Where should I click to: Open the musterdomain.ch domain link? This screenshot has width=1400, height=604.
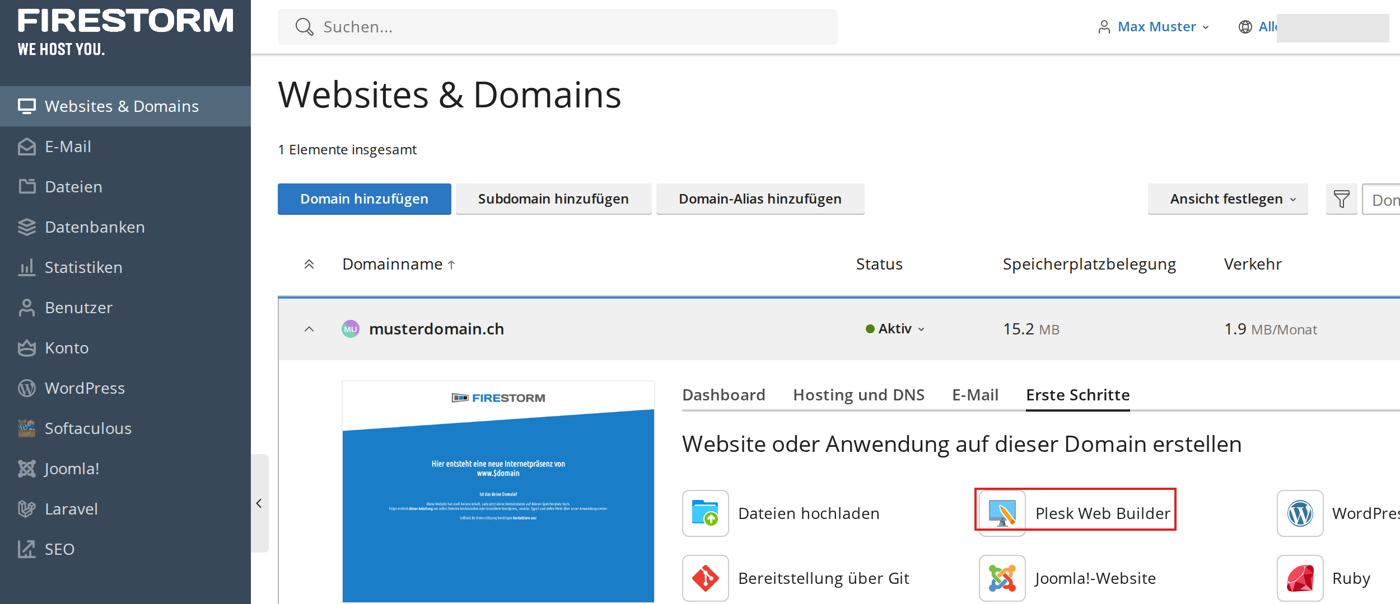pos(436,329)
